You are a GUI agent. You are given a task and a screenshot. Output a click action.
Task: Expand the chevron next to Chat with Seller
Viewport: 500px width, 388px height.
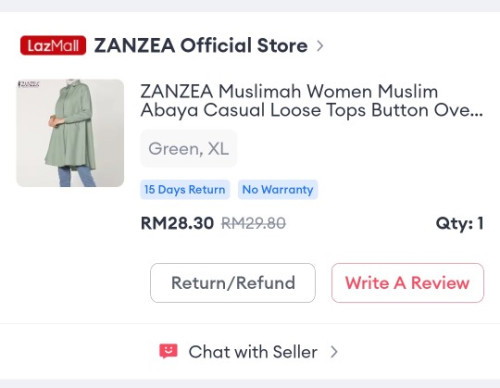click(x=334, y=352)
